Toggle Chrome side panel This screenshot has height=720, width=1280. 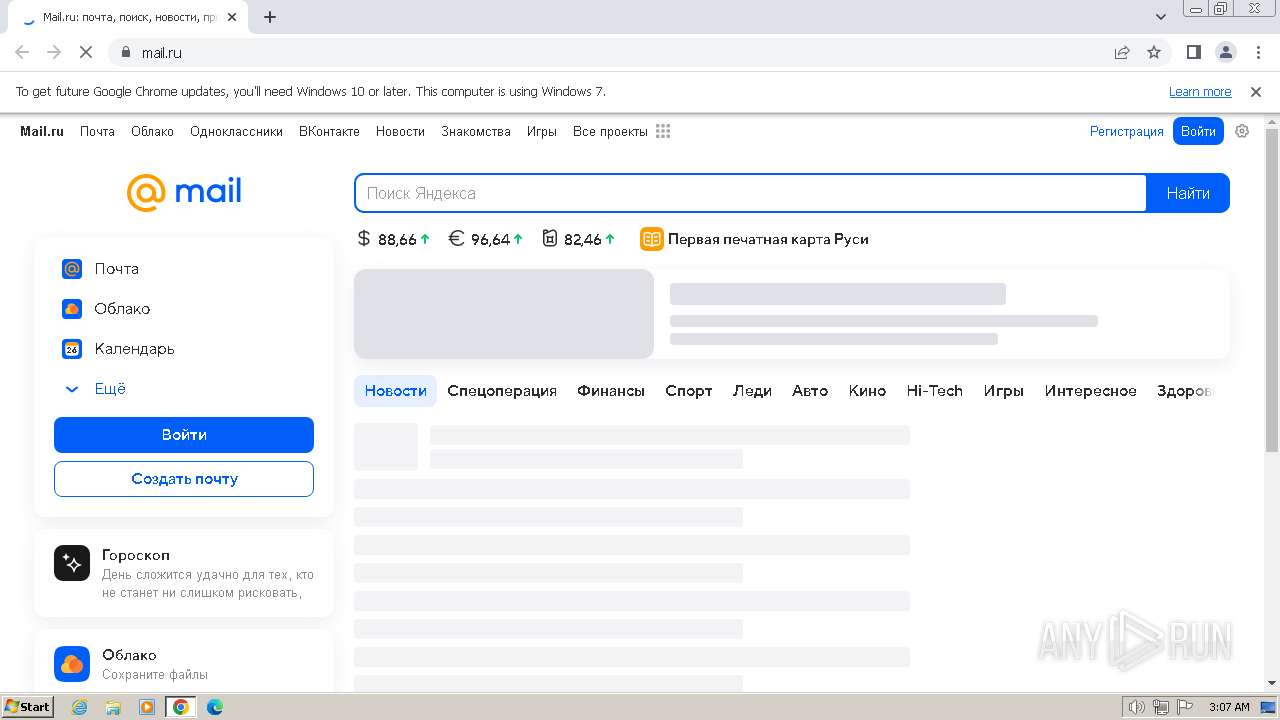pos(1194,52)
